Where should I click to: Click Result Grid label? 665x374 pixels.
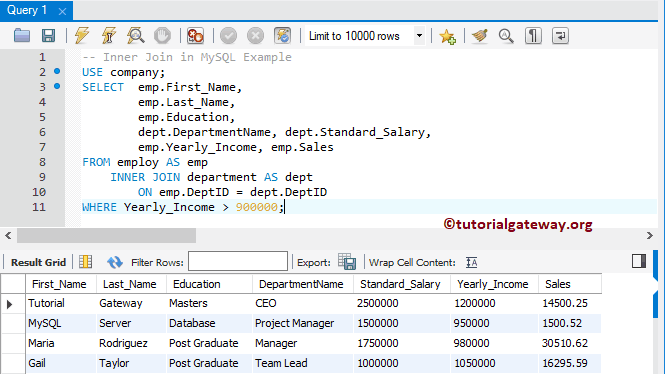click(x=38, y=262)
